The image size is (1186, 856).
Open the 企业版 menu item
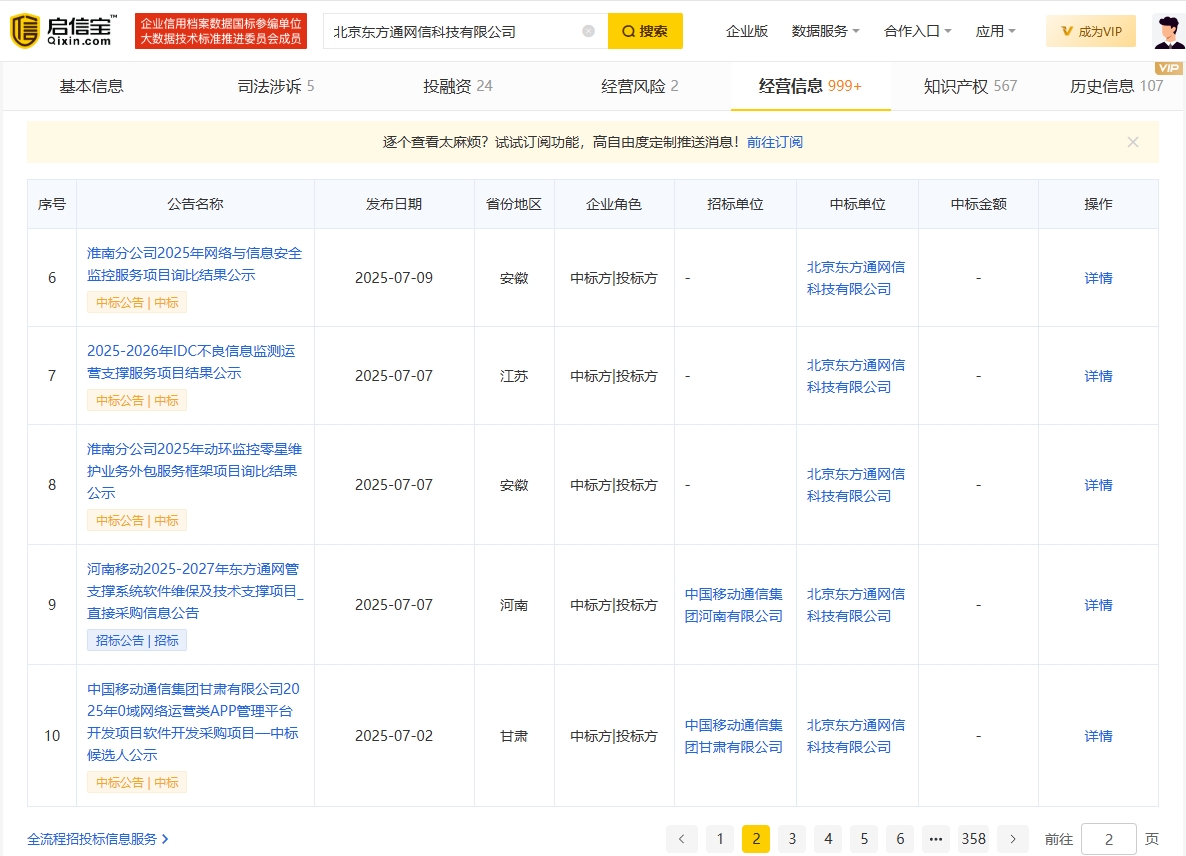click(x=747, y=31)
